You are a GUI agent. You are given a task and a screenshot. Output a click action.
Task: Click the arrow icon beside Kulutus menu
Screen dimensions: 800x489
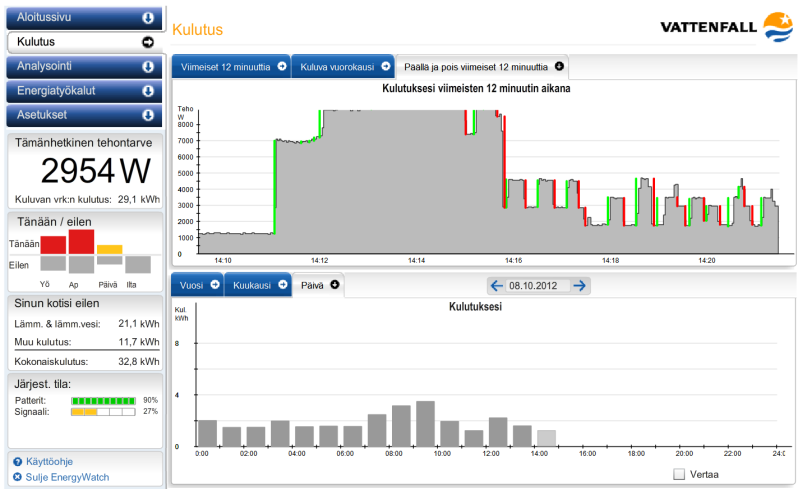[148, 42]
